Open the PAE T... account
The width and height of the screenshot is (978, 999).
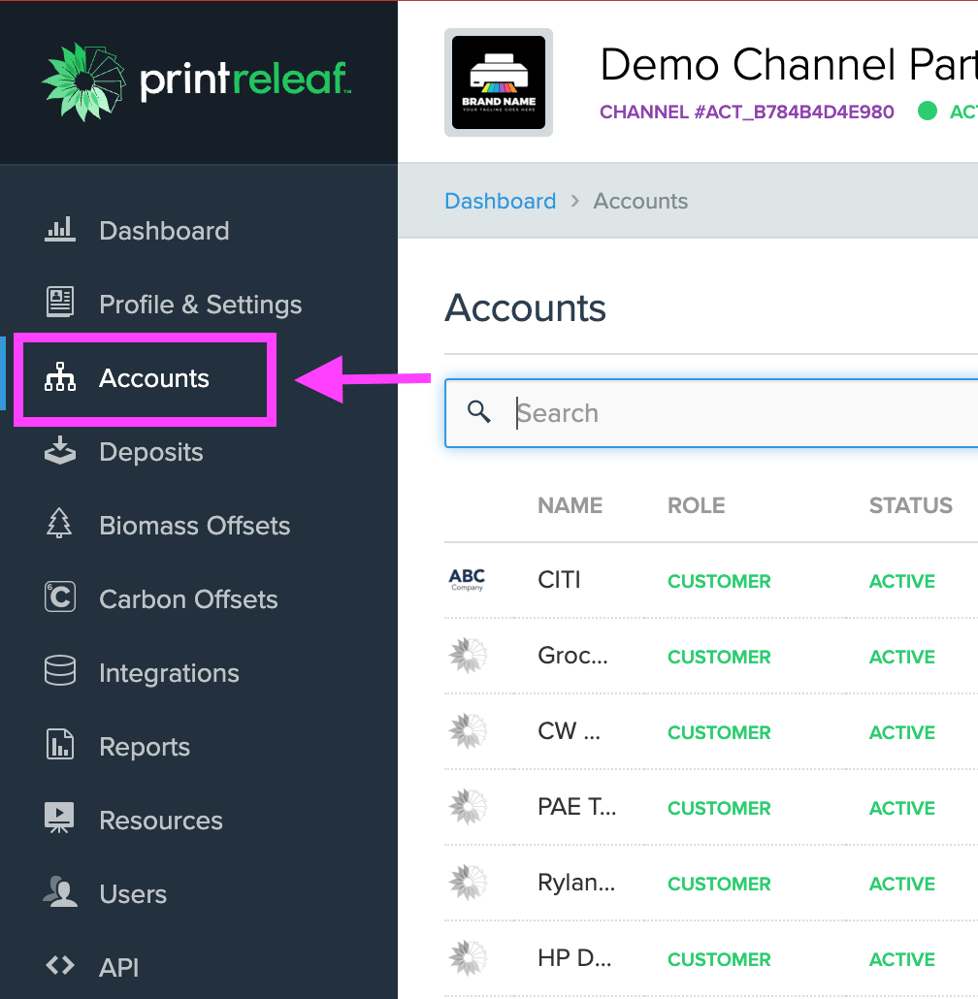tap(577, 807)
